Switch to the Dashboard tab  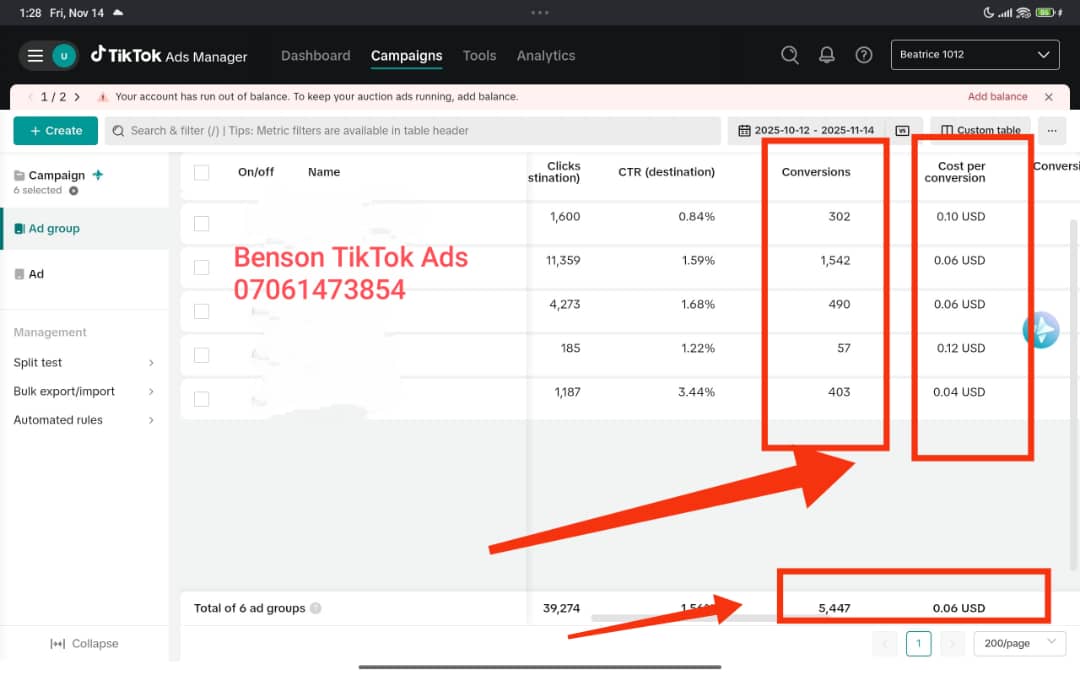315,56
